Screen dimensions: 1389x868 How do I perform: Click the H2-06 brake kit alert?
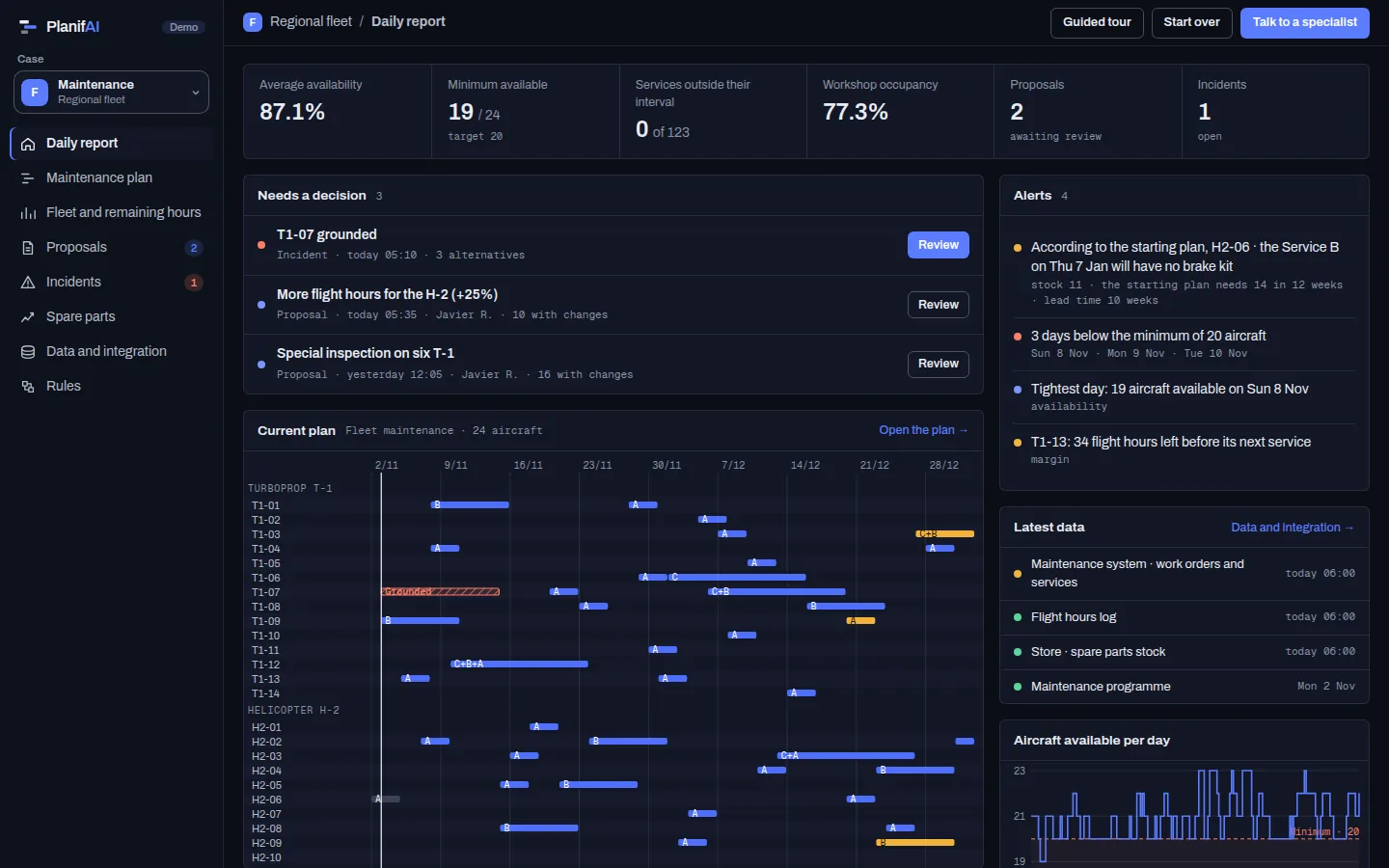click(x=1184, y=273)
